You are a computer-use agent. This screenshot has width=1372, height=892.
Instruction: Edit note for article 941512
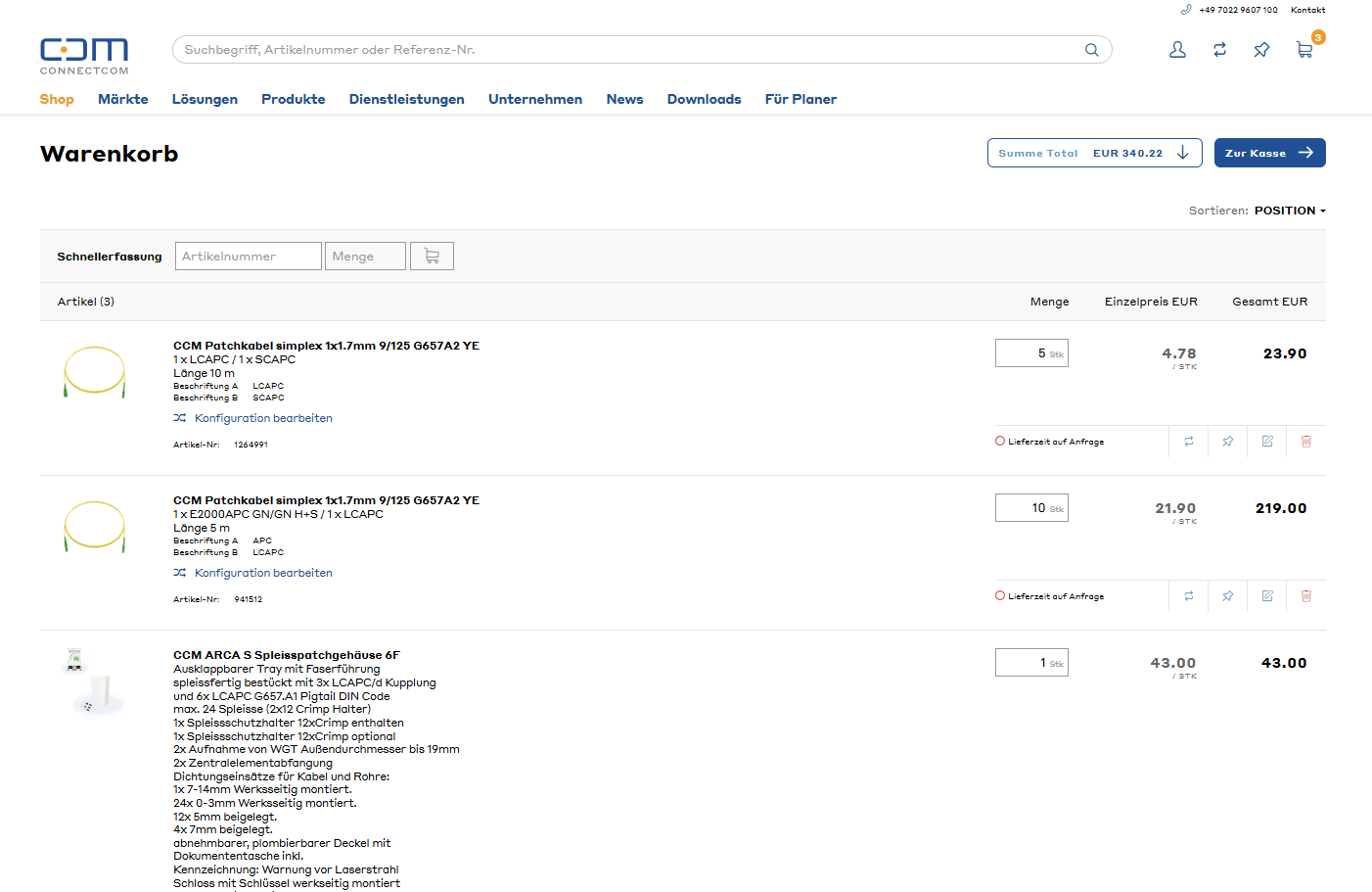1267,596
